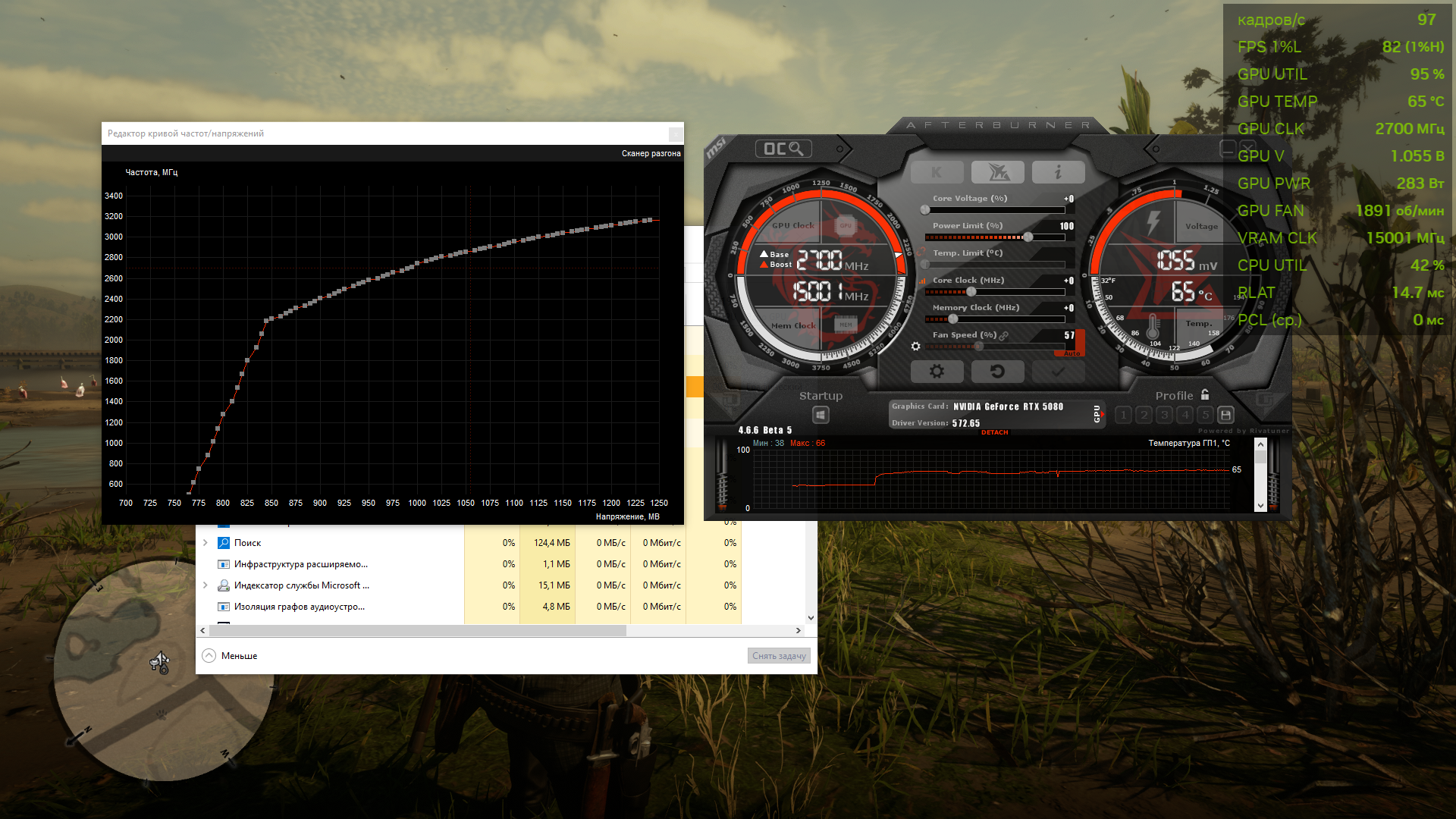Expand the Поиск process row
This screenshot has height=819, width=1456.
point(205,543)
